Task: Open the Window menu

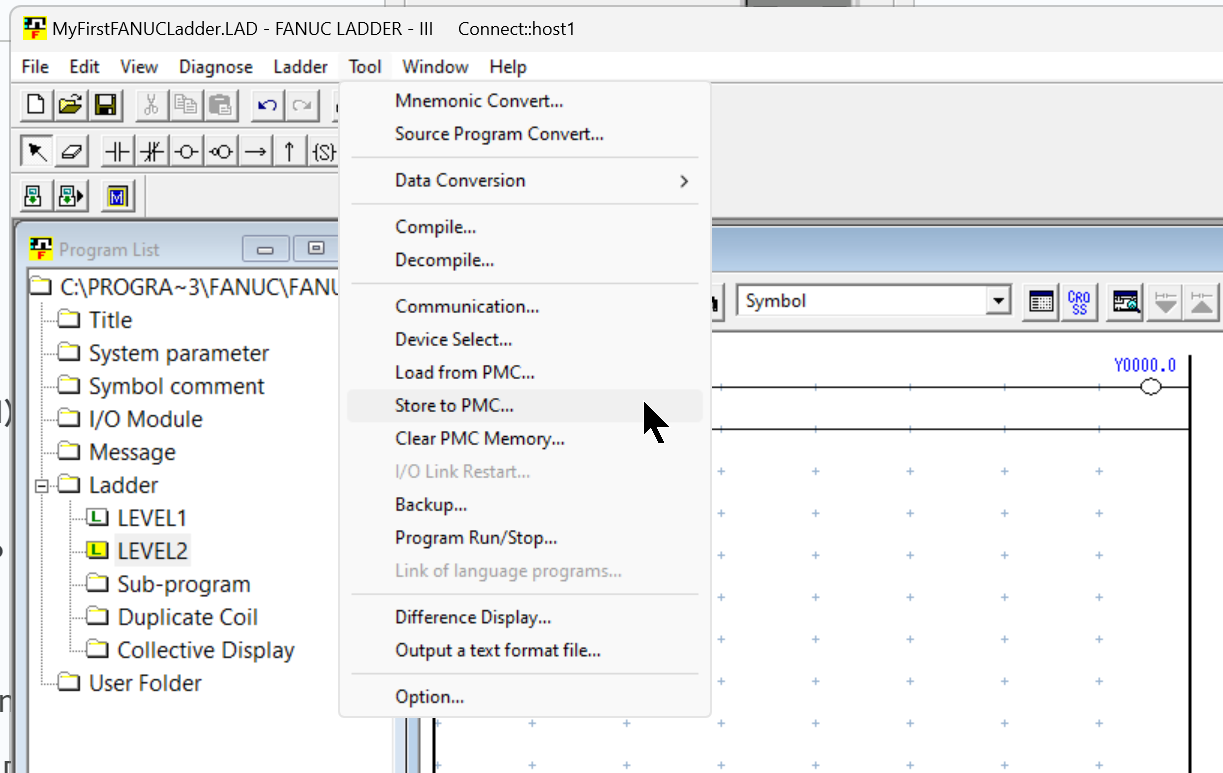Action: [x=435, y=67]
